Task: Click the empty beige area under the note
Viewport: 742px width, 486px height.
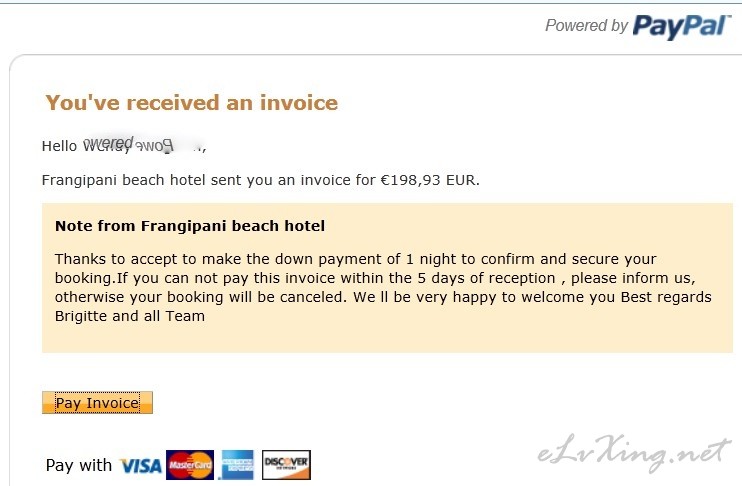Action: pyautogui.click(x=387, y=338)
